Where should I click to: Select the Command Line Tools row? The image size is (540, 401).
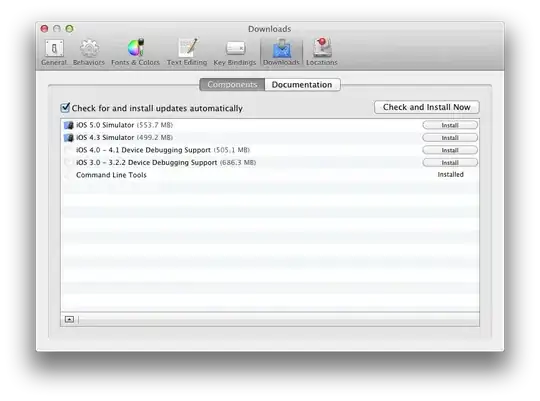270,175
